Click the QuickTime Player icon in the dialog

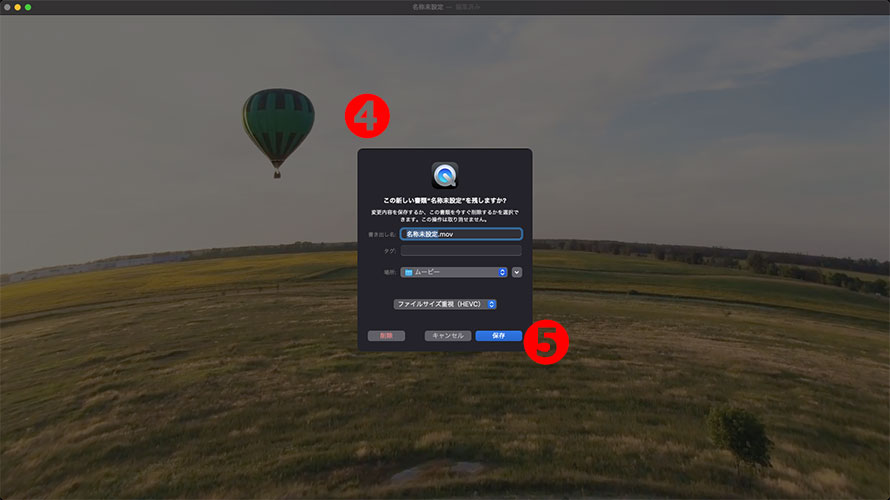(x=445, y=175)
